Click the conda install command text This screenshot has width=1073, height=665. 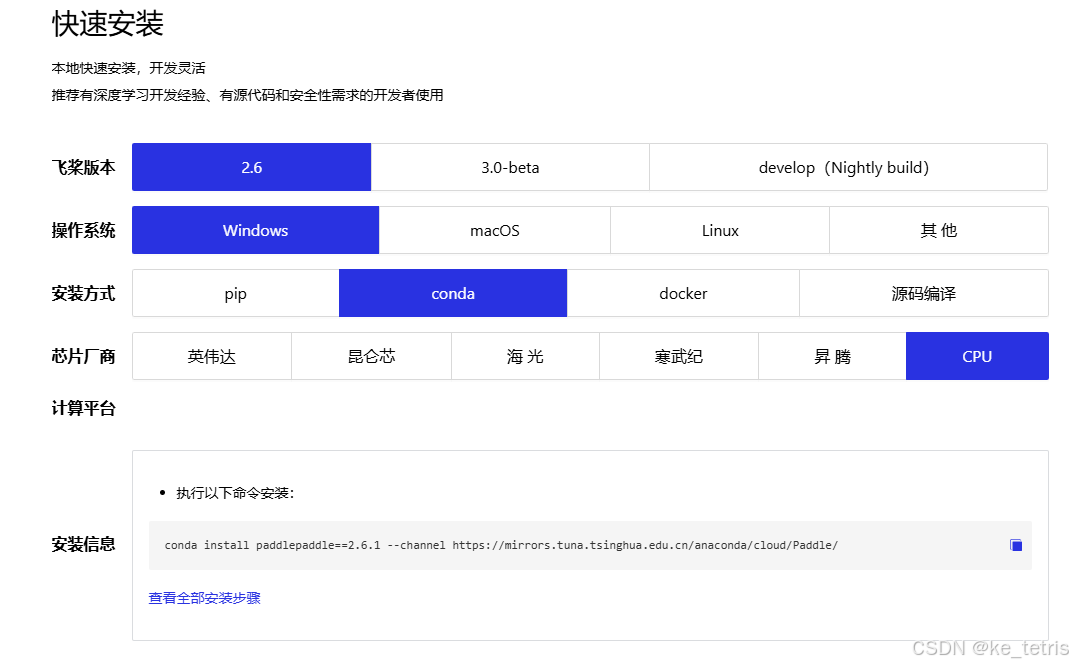pos(500,545)
